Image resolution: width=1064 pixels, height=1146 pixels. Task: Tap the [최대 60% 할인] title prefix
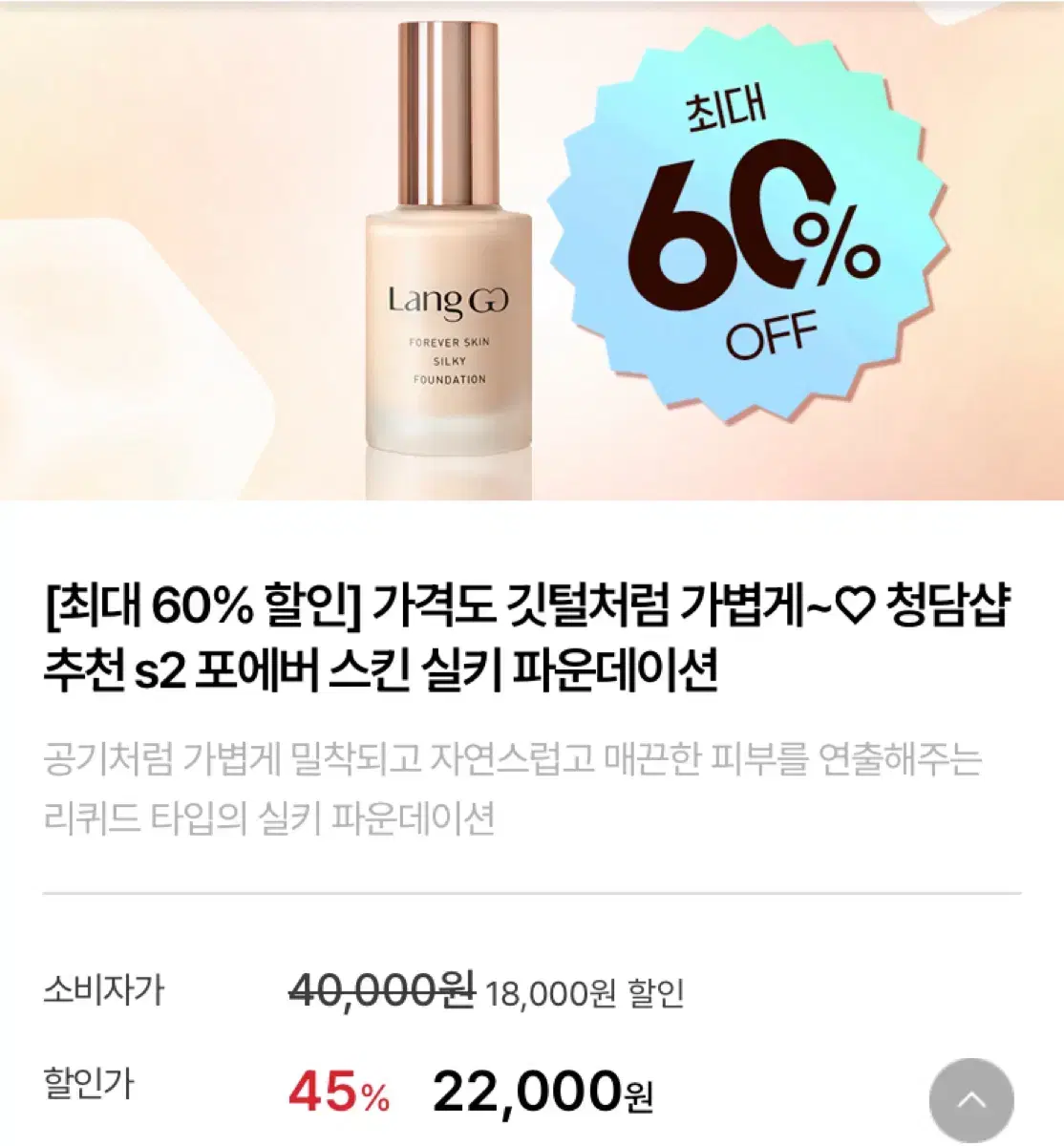(x=202, y=606)
